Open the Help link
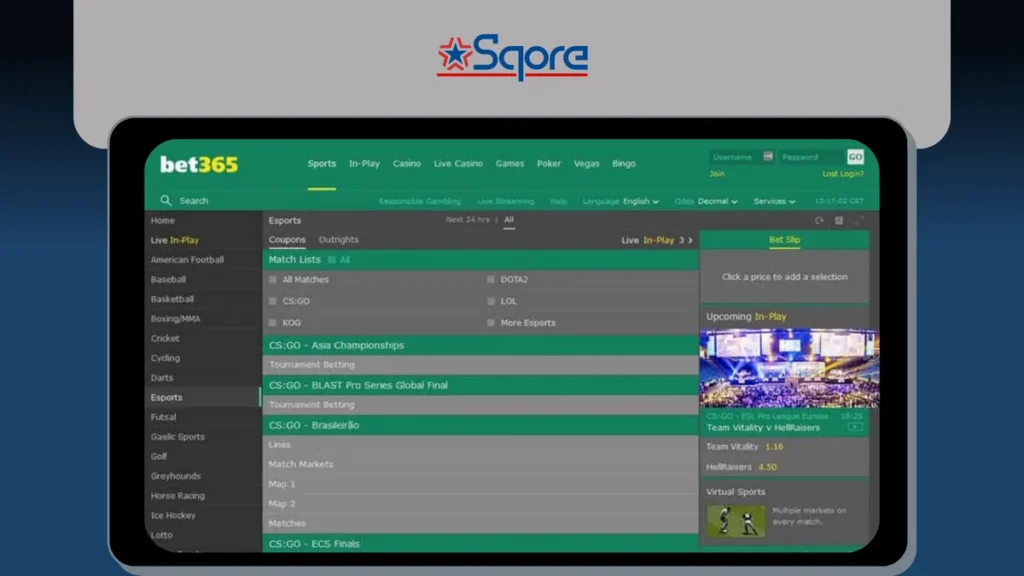The height and width of the screenshot is (576, 1024). pyautogui.click(x=558, y=201)
